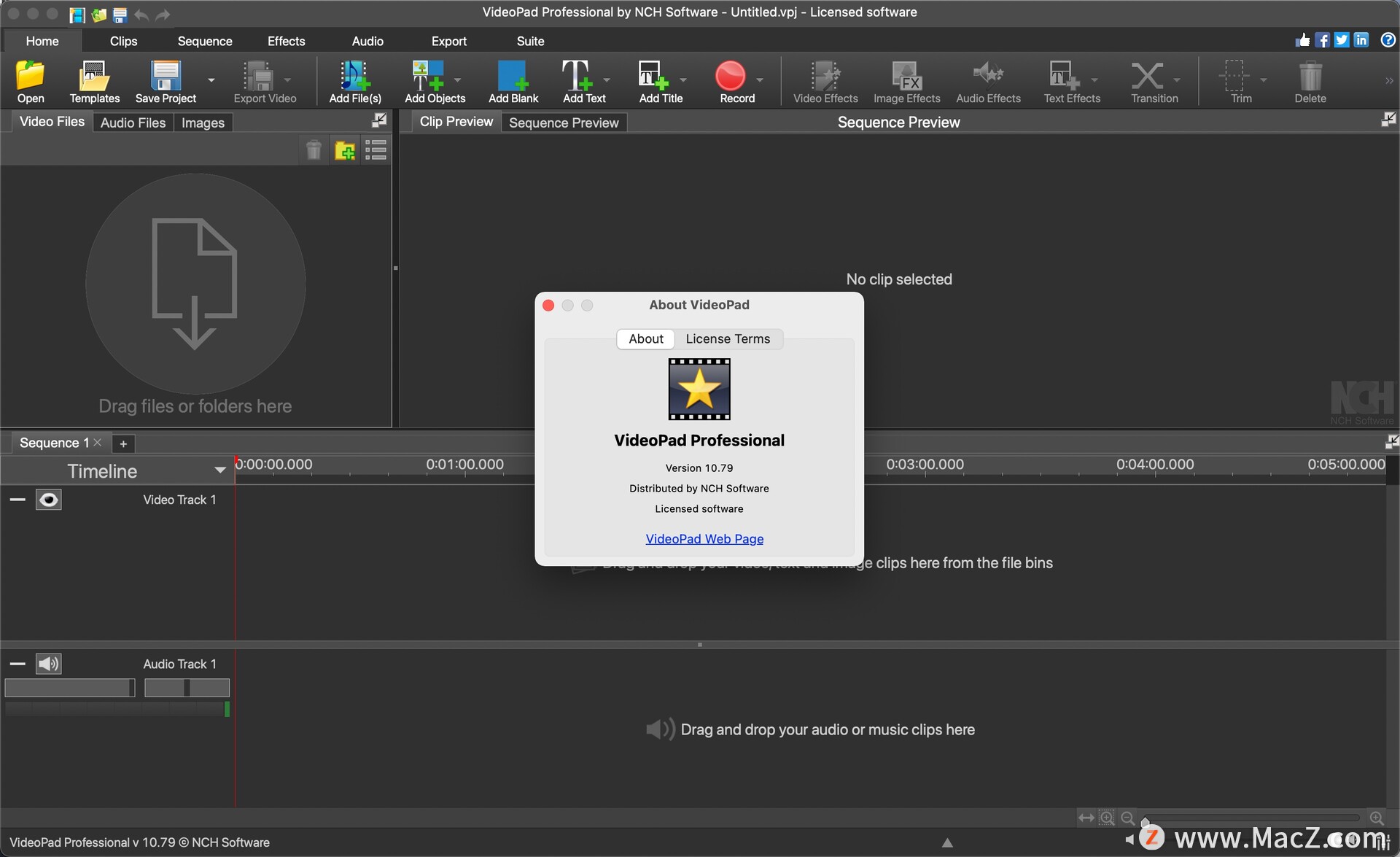Open License Terms tab in About dialog
Image resolution: width=1400 pixels, height=857 pixels.
tap(728, 338)
